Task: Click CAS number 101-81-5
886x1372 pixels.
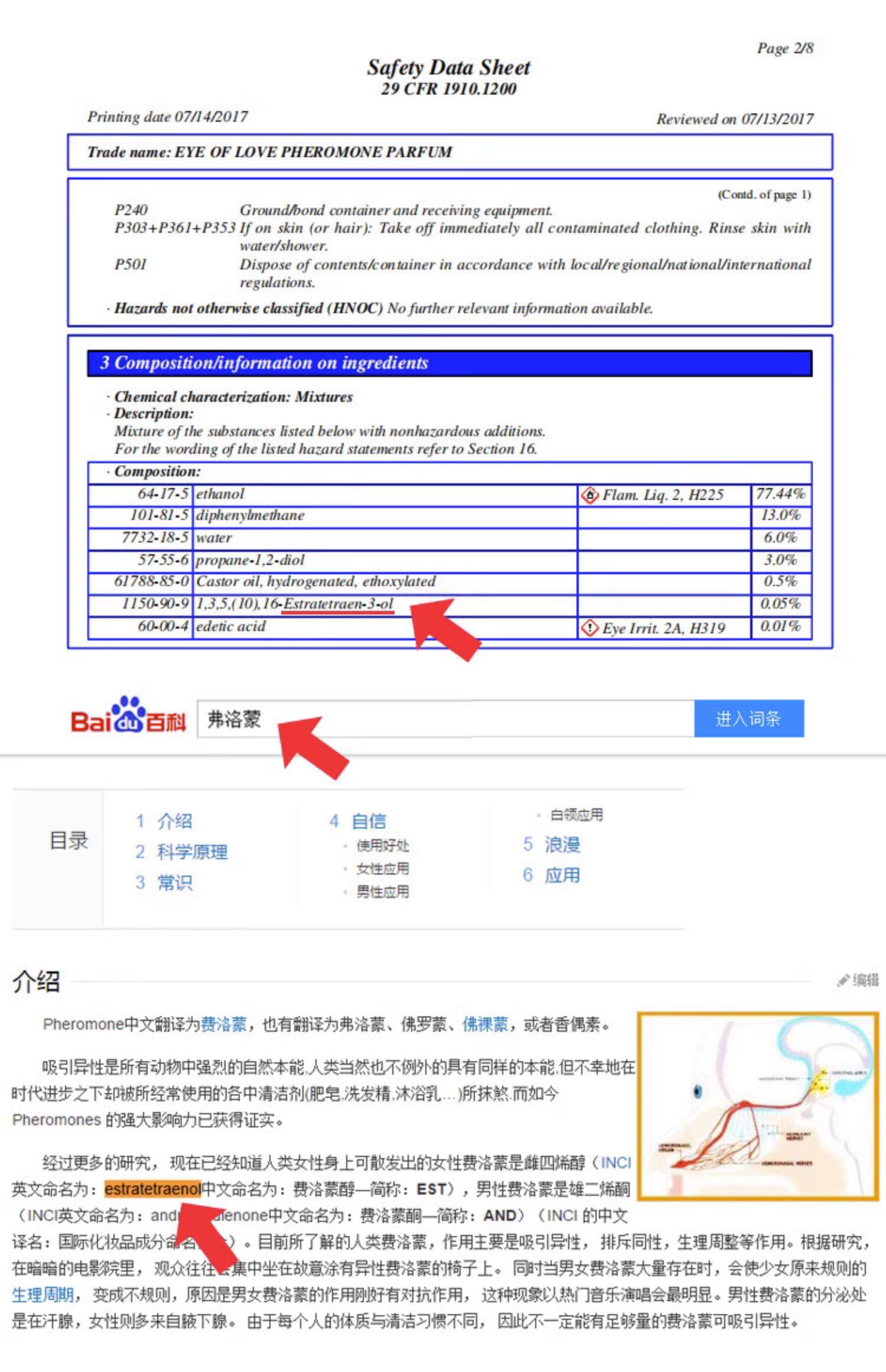Action: click(159, 515)
